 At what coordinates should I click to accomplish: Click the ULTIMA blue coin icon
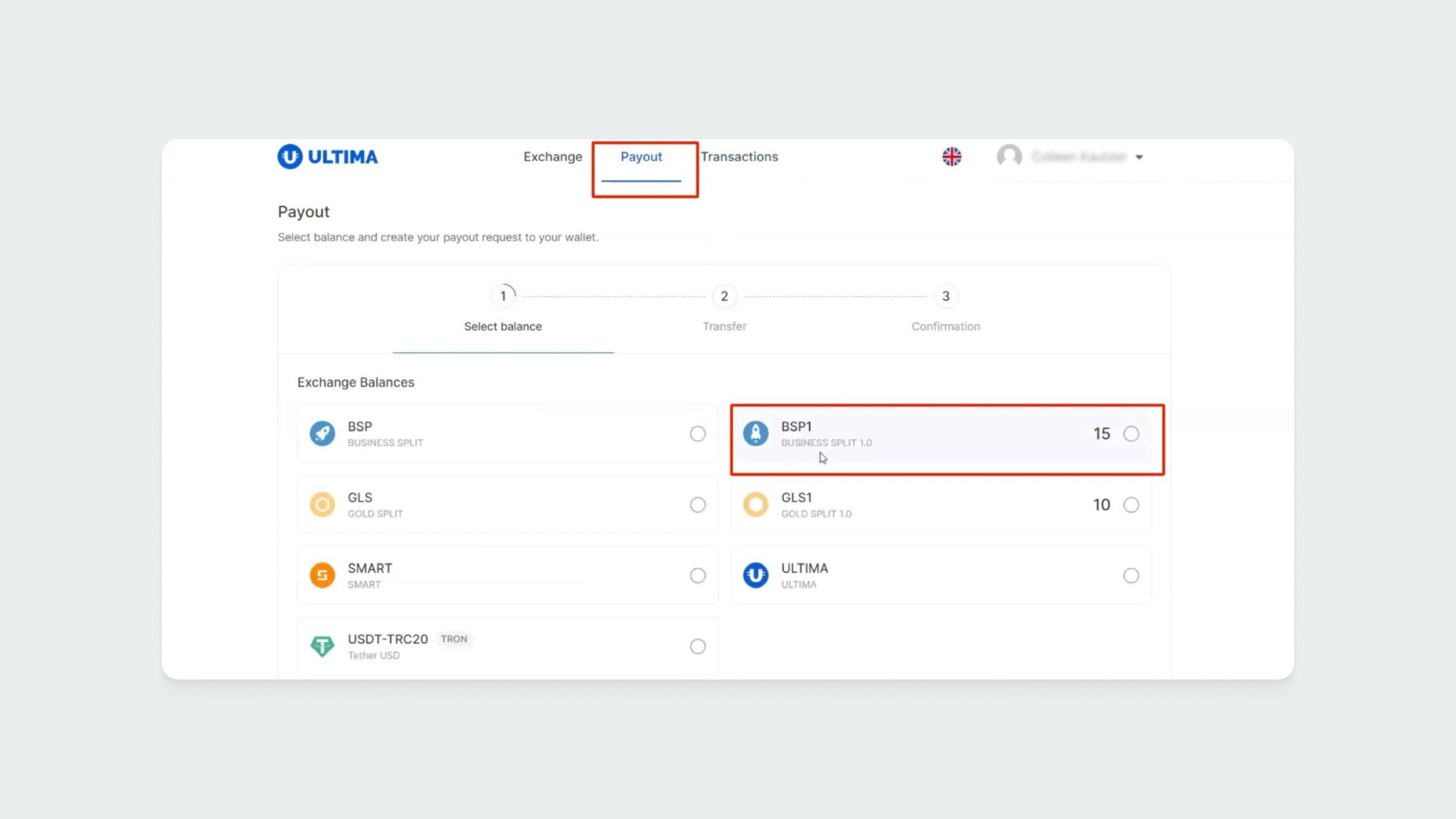click(756, 575)
